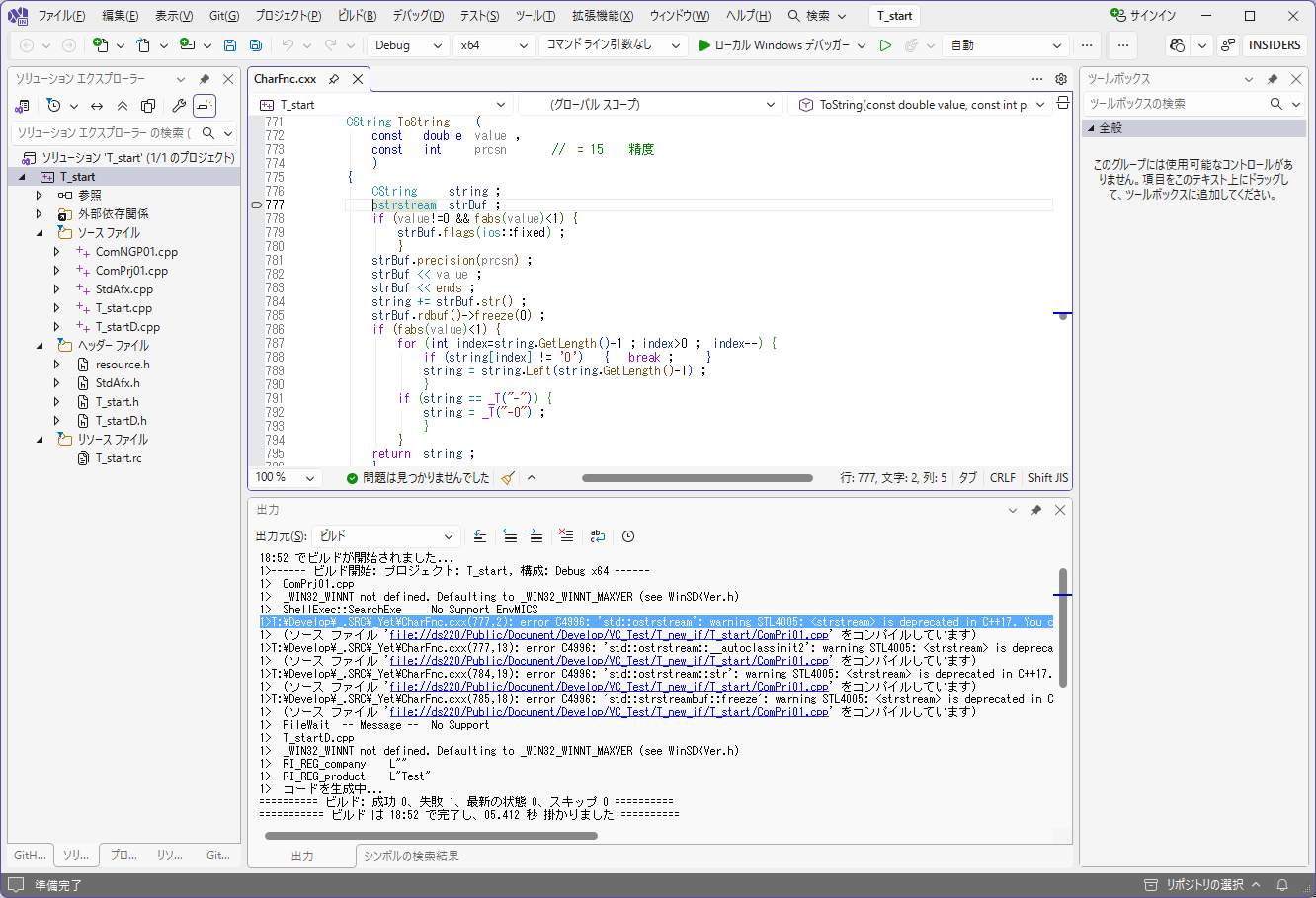
Task: Select the CharFnc.cxx editor tab
Action: [x=286, y=79]
